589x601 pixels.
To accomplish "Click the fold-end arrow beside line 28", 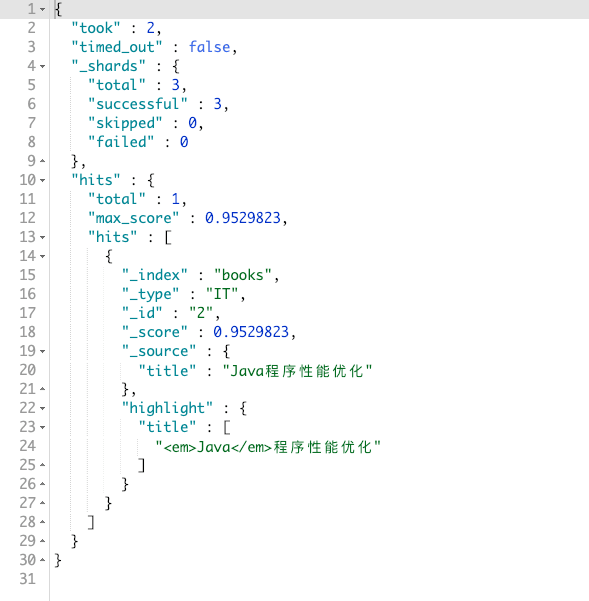I will coord(43,522).
